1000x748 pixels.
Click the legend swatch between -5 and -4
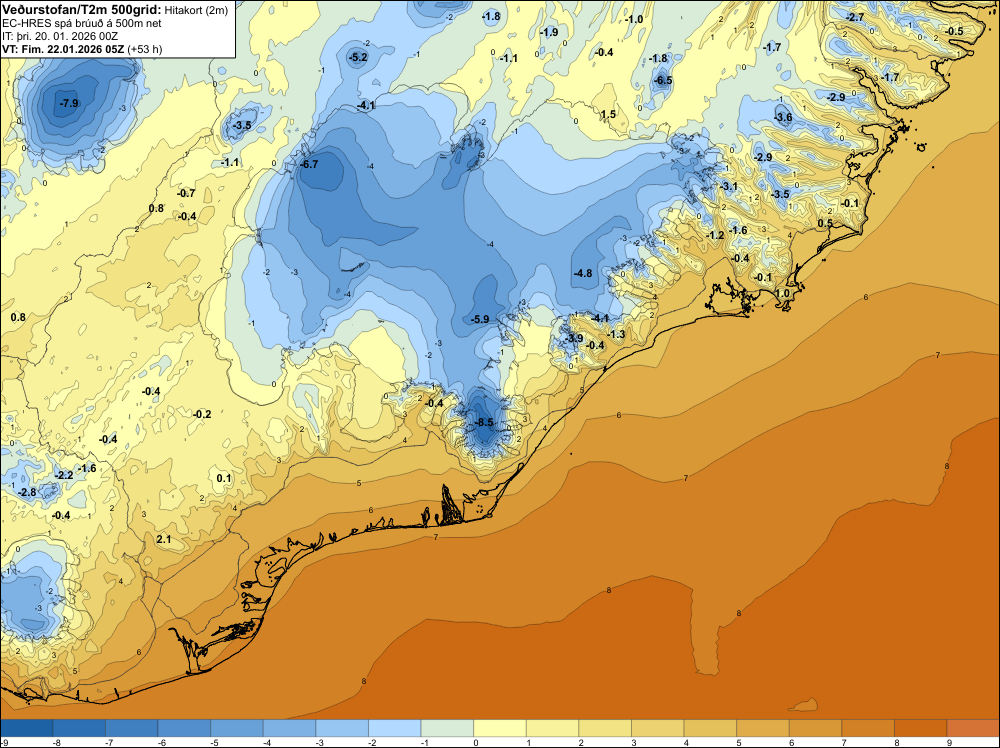[x=237, y=728]
